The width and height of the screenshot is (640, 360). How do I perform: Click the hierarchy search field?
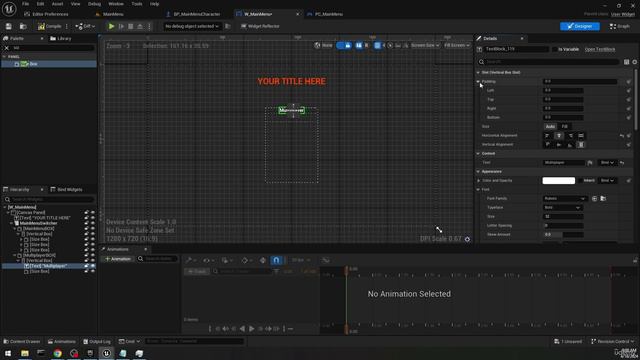pyautogui.click(x=49, y=199)
